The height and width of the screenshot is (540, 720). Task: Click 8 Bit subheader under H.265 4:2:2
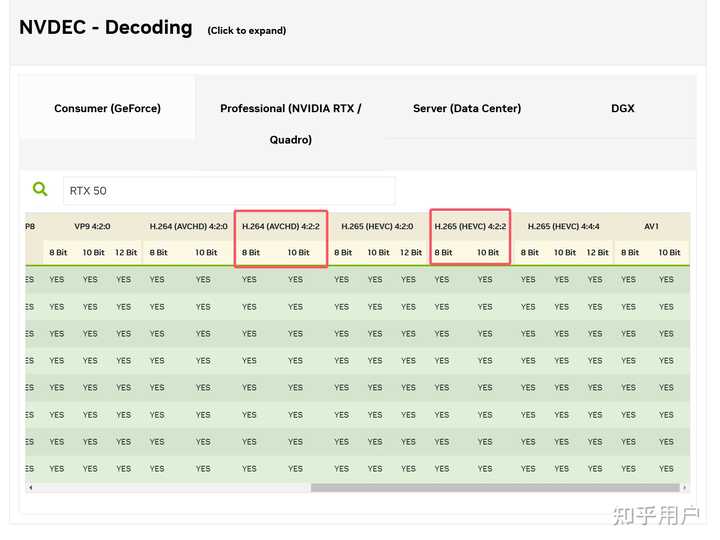pos(444,253)
